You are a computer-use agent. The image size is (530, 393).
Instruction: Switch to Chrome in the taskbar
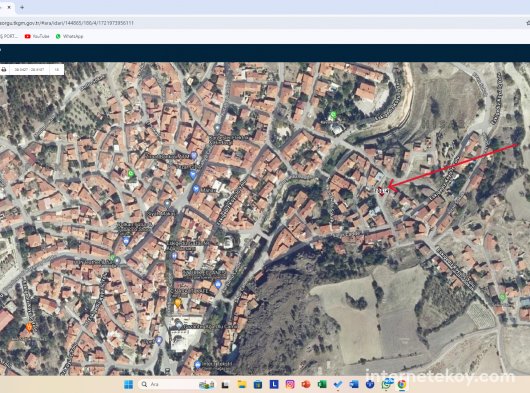402,384
